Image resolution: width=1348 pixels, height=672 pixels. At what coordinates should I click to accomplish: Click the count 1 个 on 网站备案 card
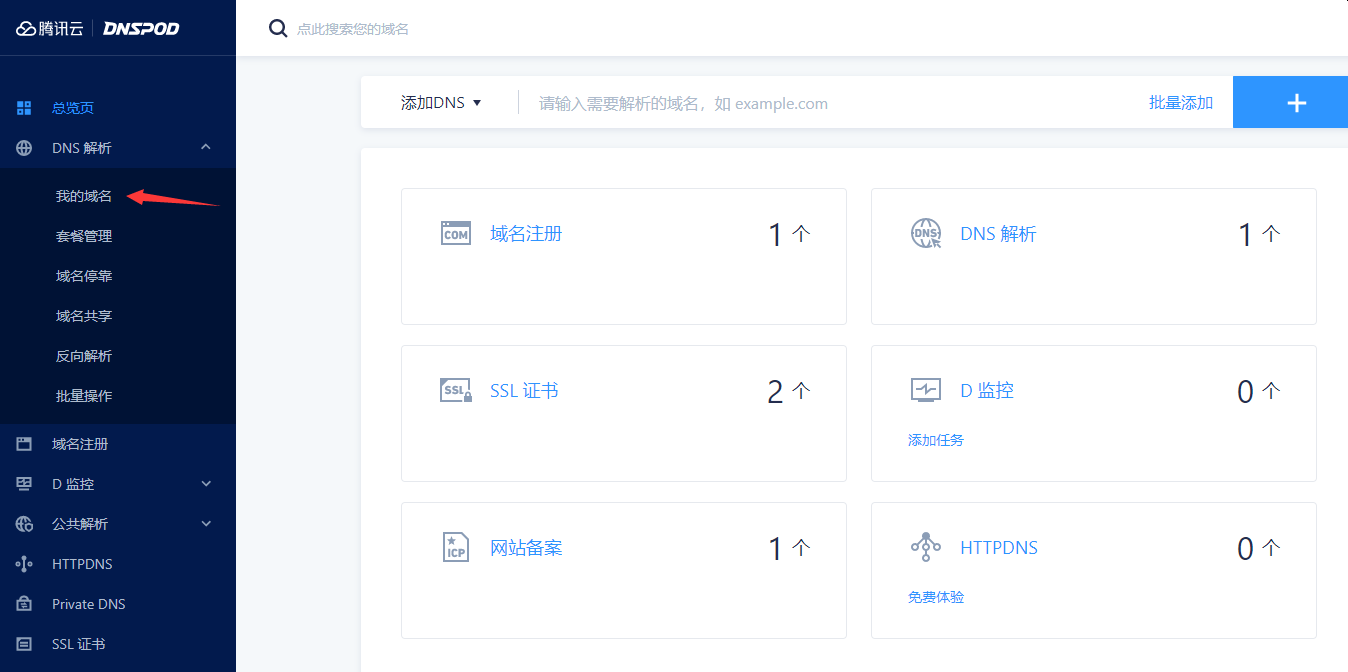[x=789, y=548]
